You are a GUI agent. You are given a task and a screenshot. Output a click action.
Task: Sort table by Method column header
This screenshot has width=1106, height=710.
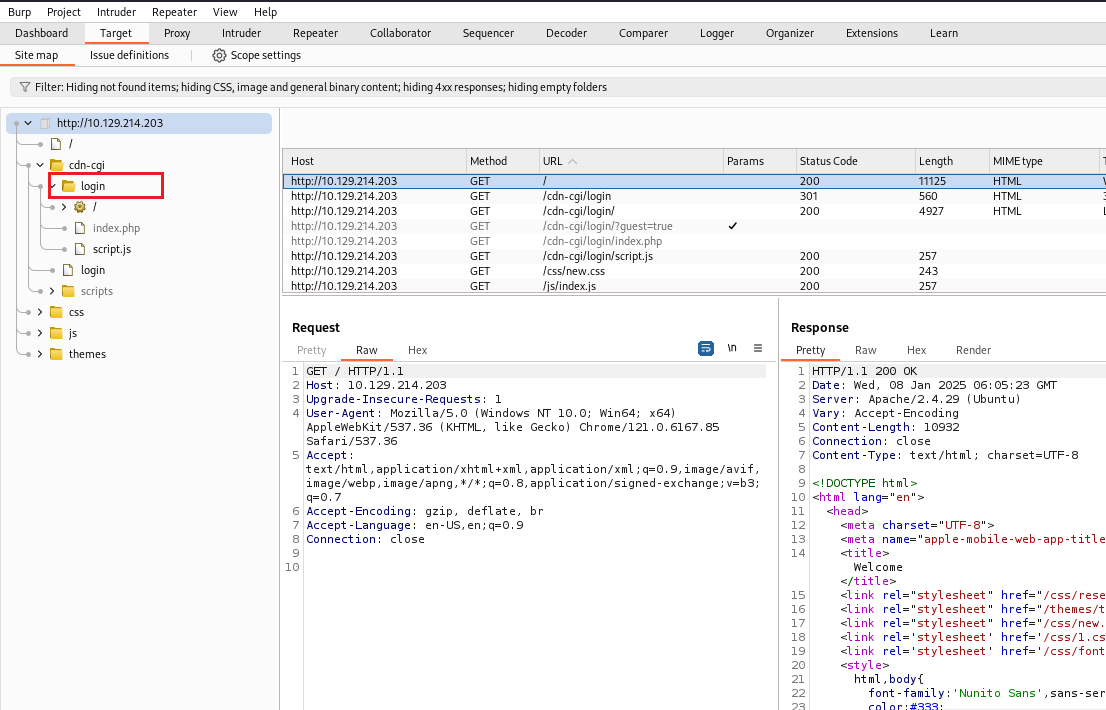[x=502, y=161]
